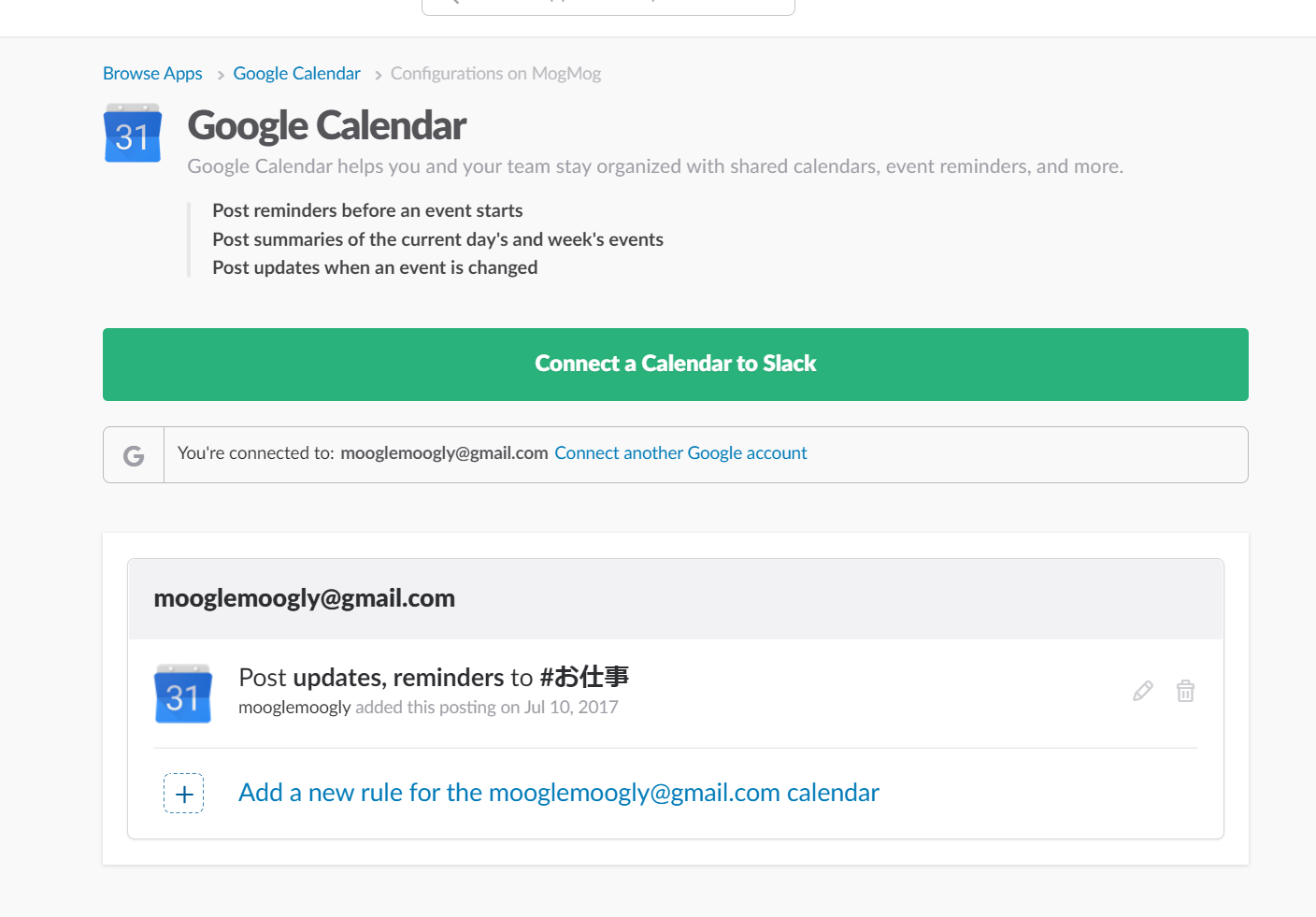Image resolution: width=1316 pixels, height=917 pixels.
Task: Open the Google Calendar breadcrumb link
Action: click(296, 74)
